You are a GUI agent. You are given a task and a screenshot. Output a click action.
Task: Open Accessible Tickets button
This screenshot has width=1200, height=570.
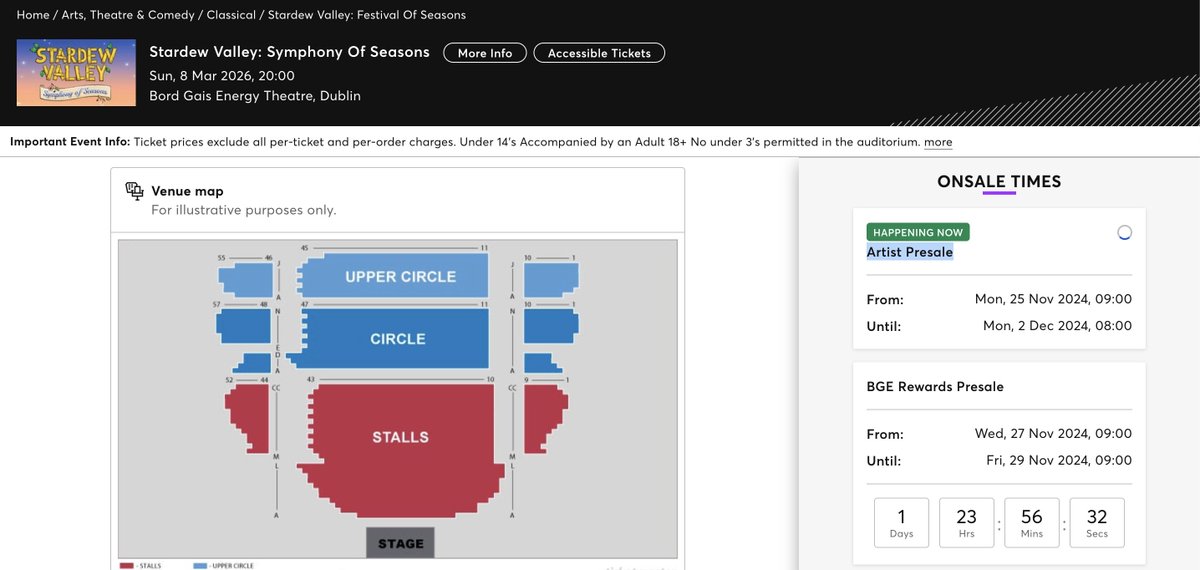599,53
